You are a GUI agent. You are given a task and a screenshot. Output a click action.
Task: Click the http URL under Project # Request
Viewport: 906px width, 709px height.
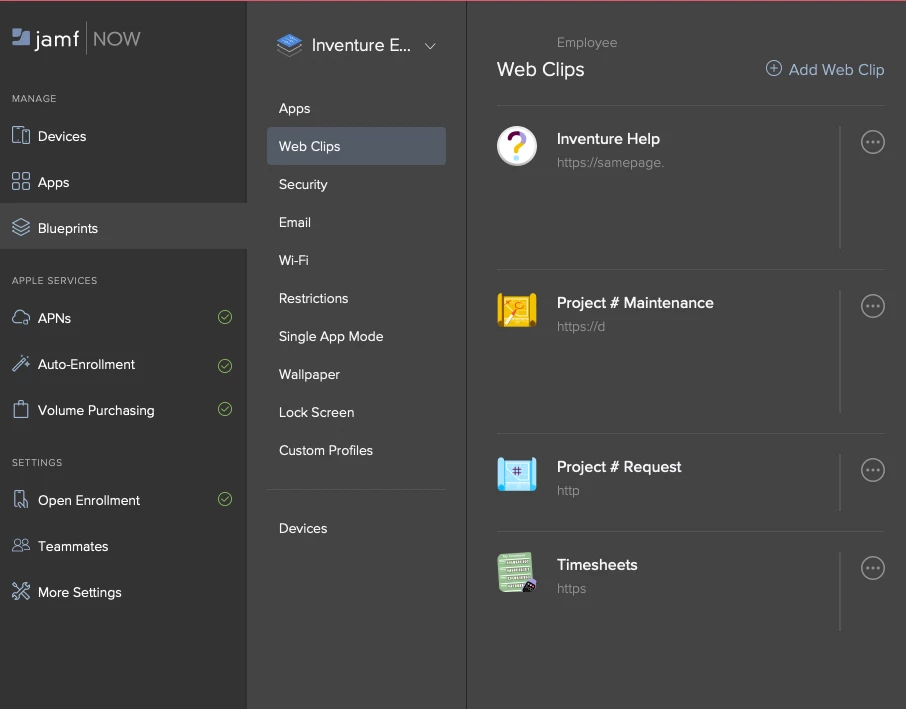pos(568,491)
